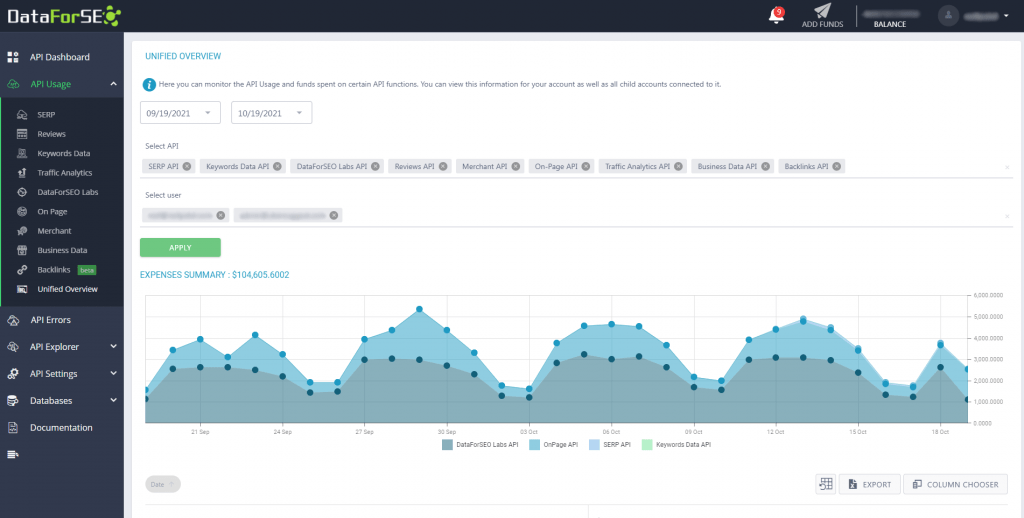
Task: Remove the Business Data API tag
Action: click(x=766, y=167)
